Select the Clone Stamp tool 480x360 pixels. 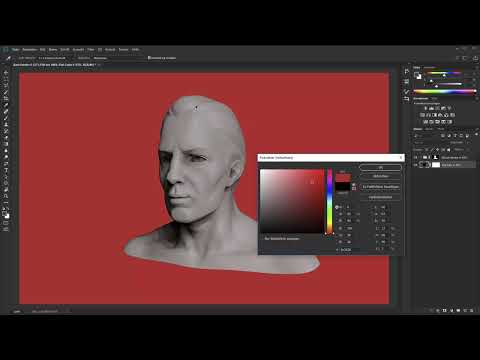6,124
